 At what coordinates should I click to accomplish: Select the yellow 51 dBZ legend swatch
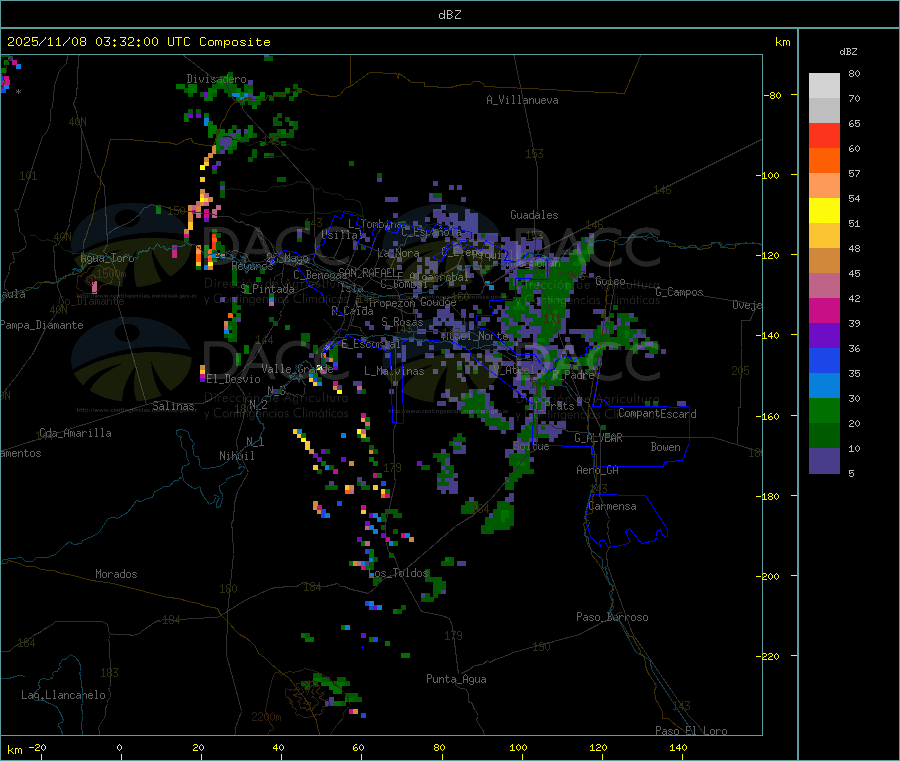pyautogui.click(x=824, y=211)
